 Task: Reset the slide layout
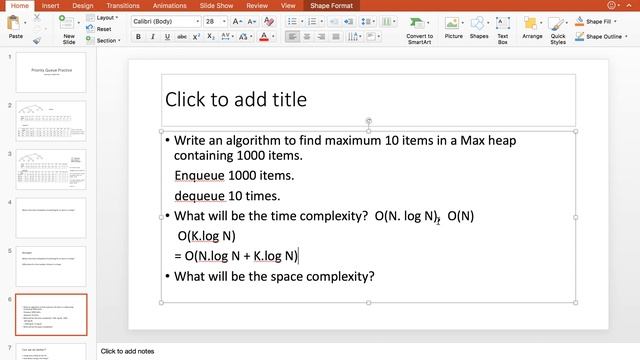pyautogui.click(x=99, y=29)
